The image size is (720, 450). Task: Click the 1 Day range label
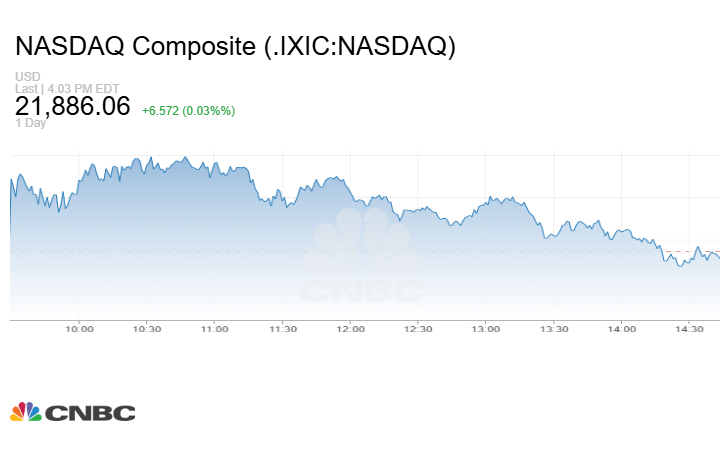(30, 123)
